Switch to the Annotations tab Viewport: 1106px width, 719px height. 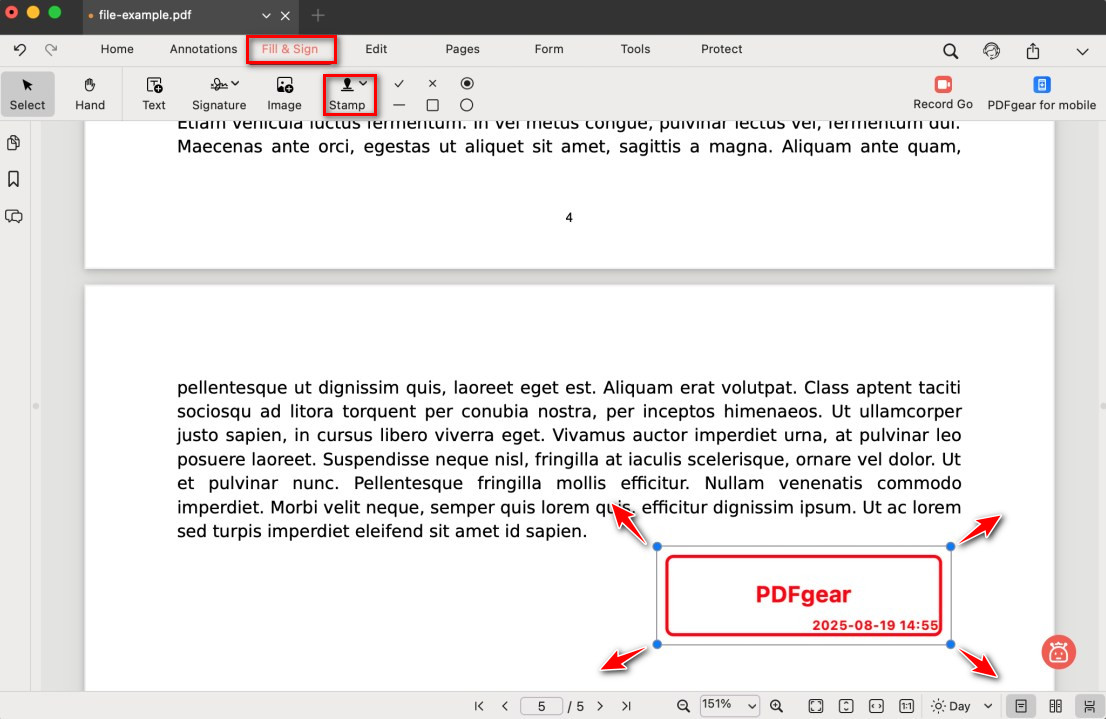point(203,49)
